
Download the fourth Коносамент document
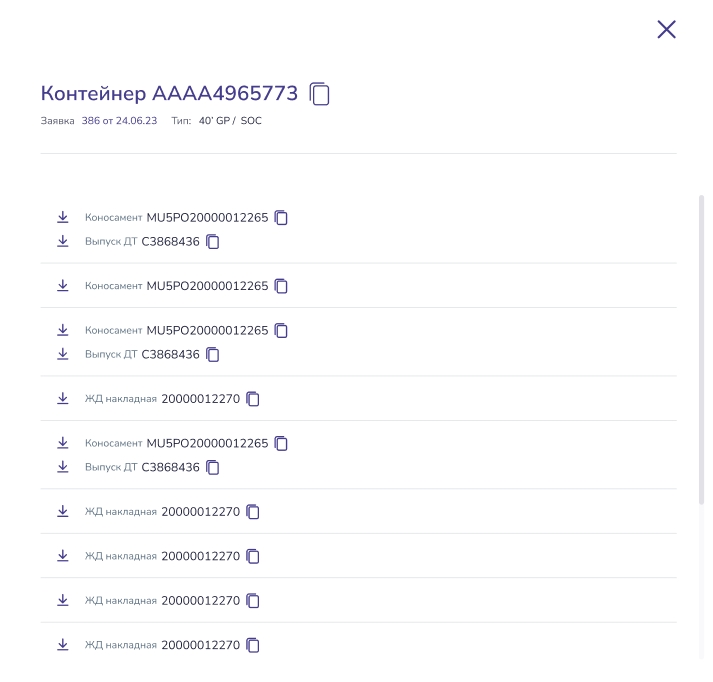tap(63, 443)
